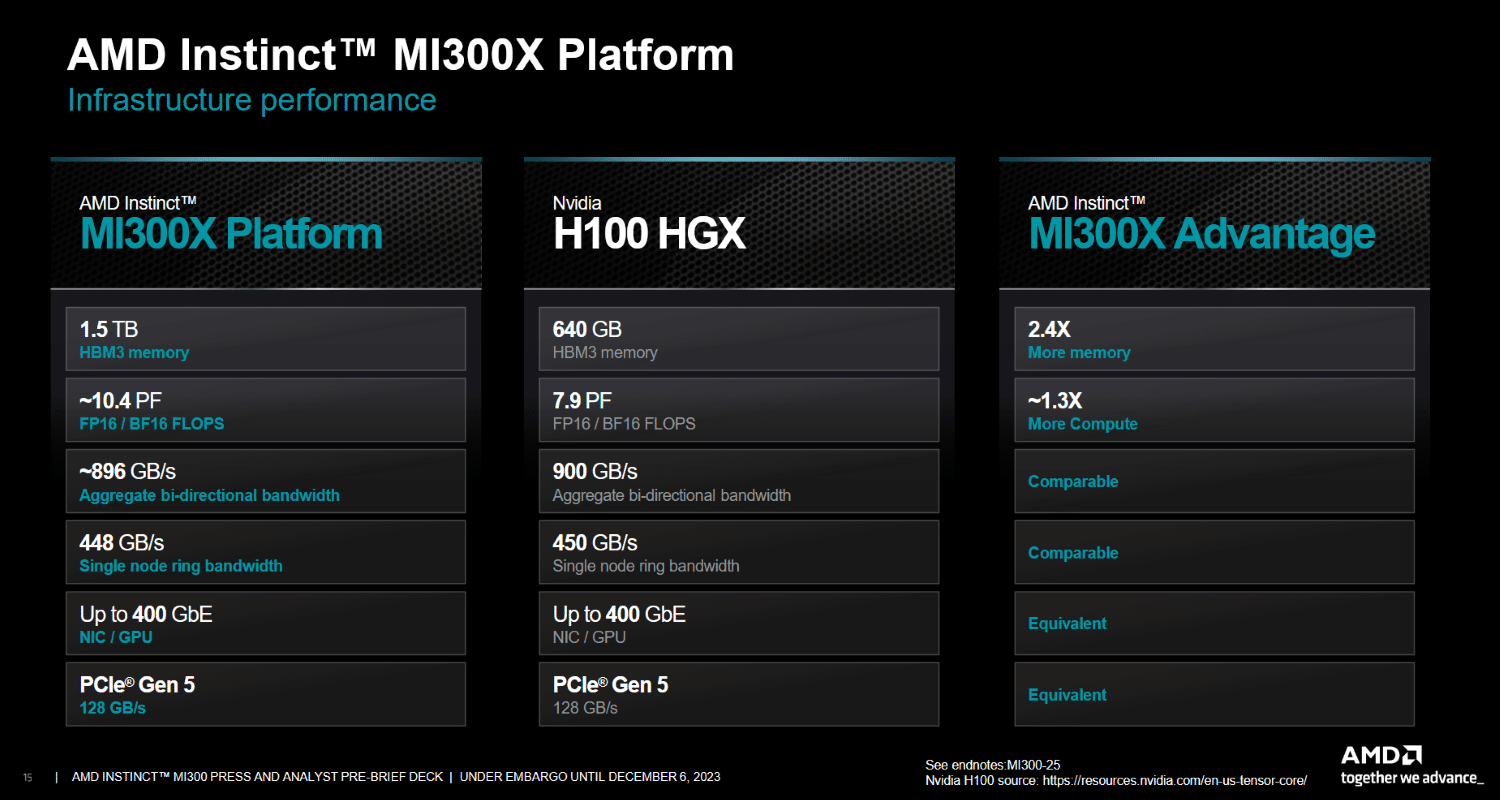The height and width of the screenshot is (800, 1500).
Task: Click the gray 128 GB/s label
Action: (585, 708)
